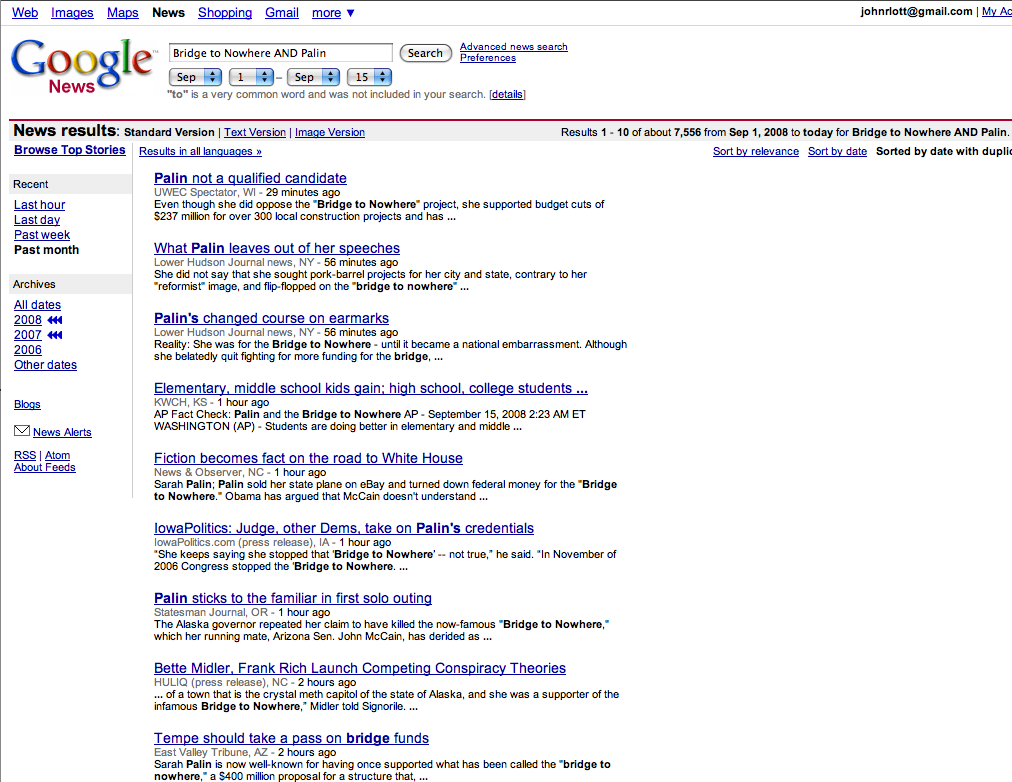Click inside the news search query field
This screenshot has width=1012, height=782.
tap(281, 53)
